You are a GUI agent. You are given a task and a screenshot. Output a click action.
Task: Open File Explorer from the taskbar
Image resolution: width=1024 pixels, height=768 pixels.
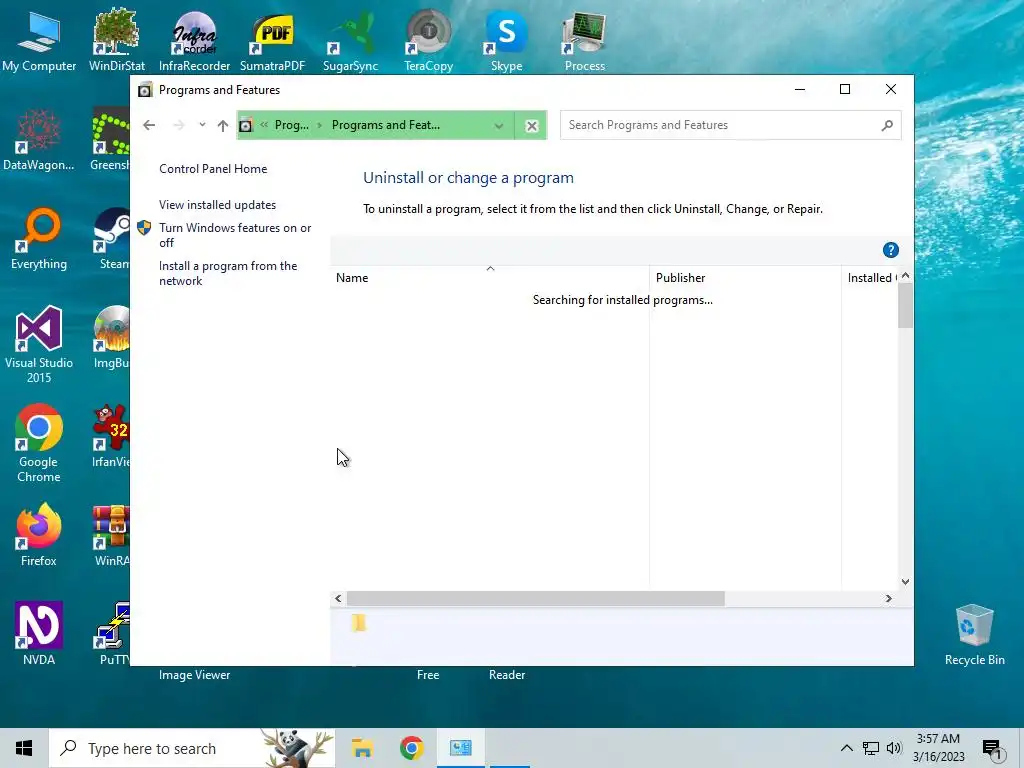[362, 748]
